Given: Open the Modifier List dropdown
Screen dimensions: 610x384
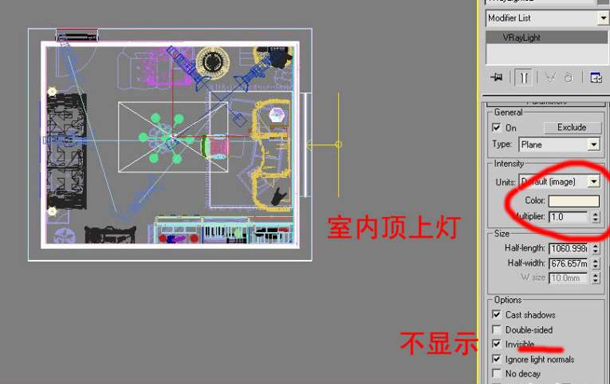Looking at the screenshot, I should (603, 18).
